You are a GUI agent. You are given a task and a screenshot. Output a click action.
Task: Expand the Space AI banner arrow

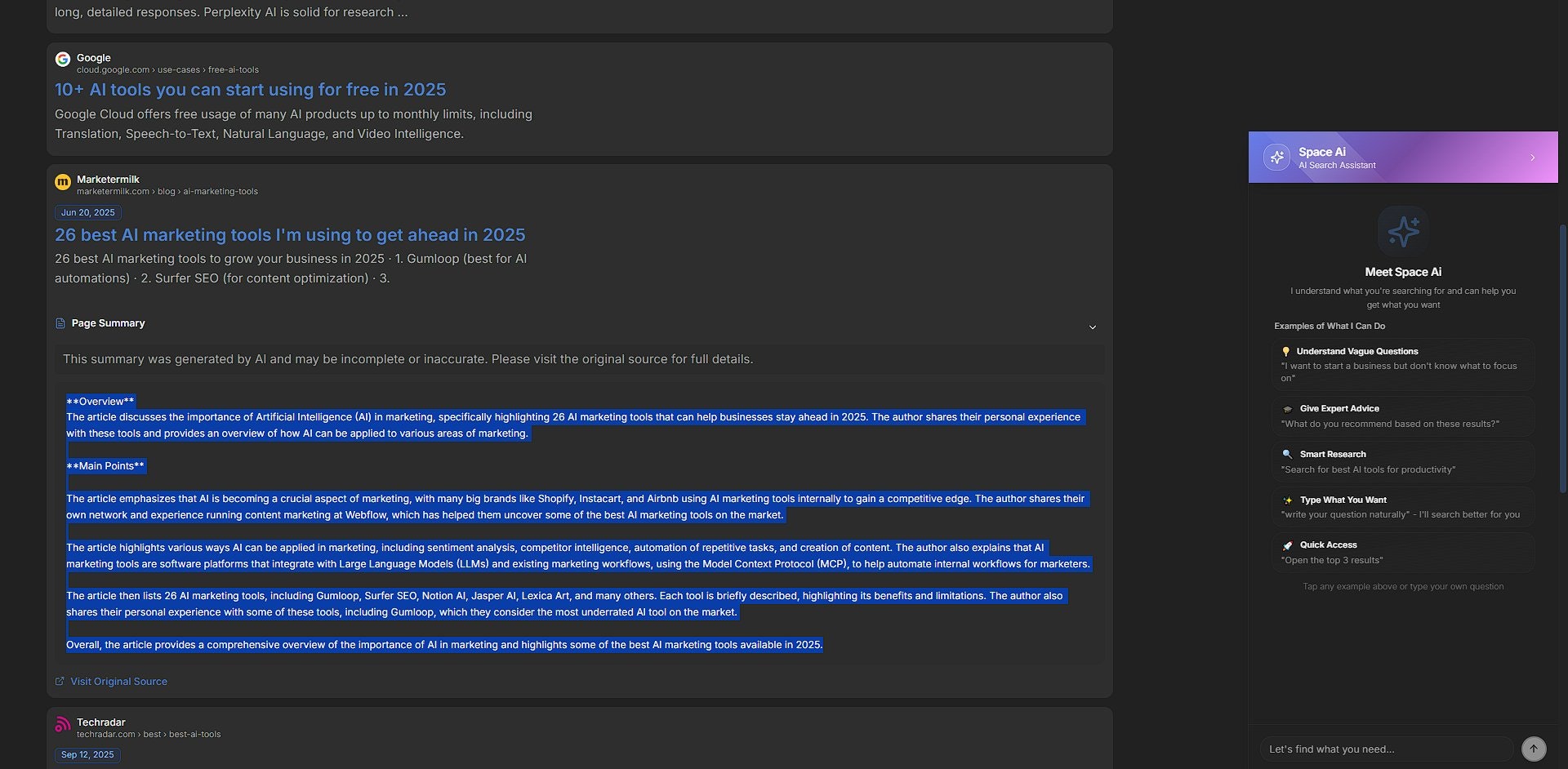click(1532, 158)
